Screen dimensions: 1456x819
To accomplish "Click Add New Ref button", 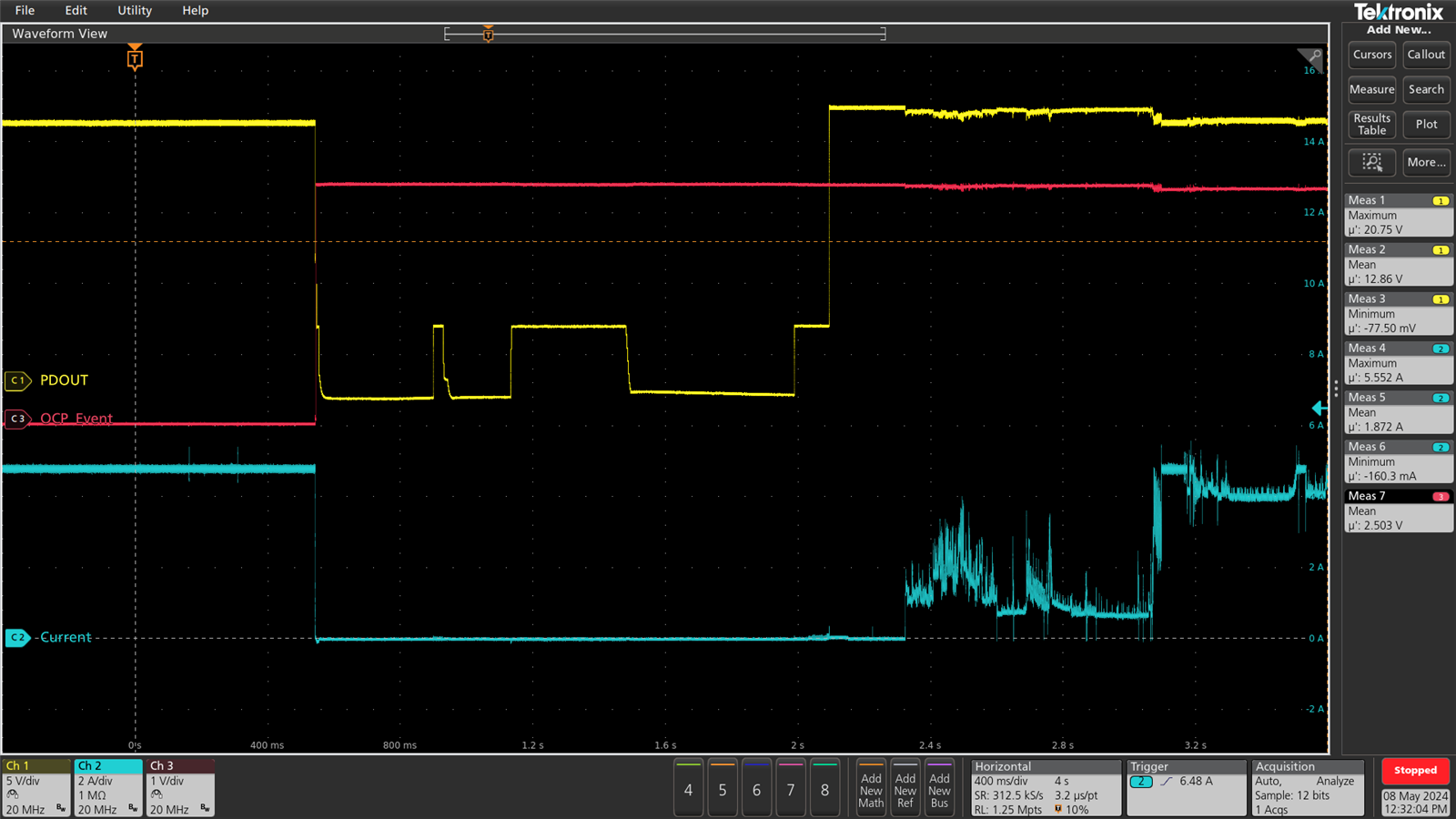I will pos(905,788).
